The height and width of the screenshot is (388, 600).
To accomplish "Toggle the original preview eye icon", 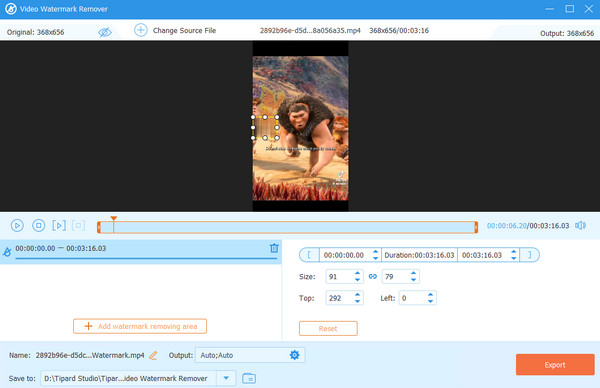I will click(x=104, y=32).
